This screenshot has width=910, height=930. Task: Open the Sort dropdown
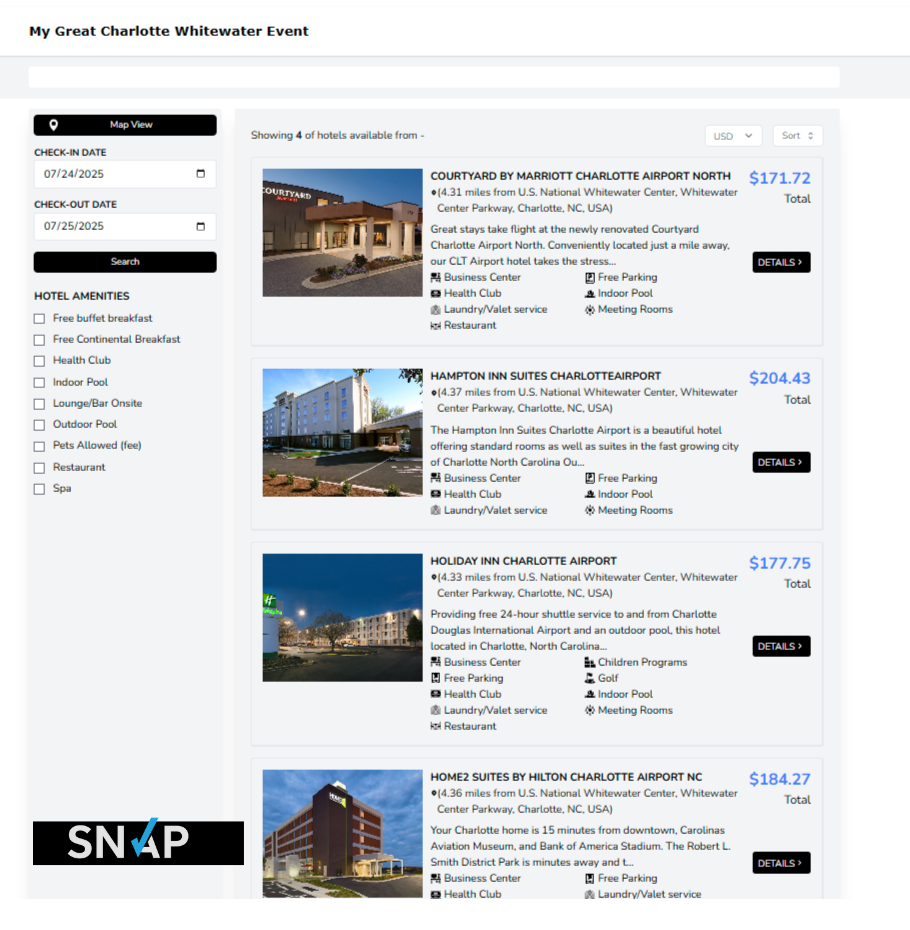coord(798,136)
